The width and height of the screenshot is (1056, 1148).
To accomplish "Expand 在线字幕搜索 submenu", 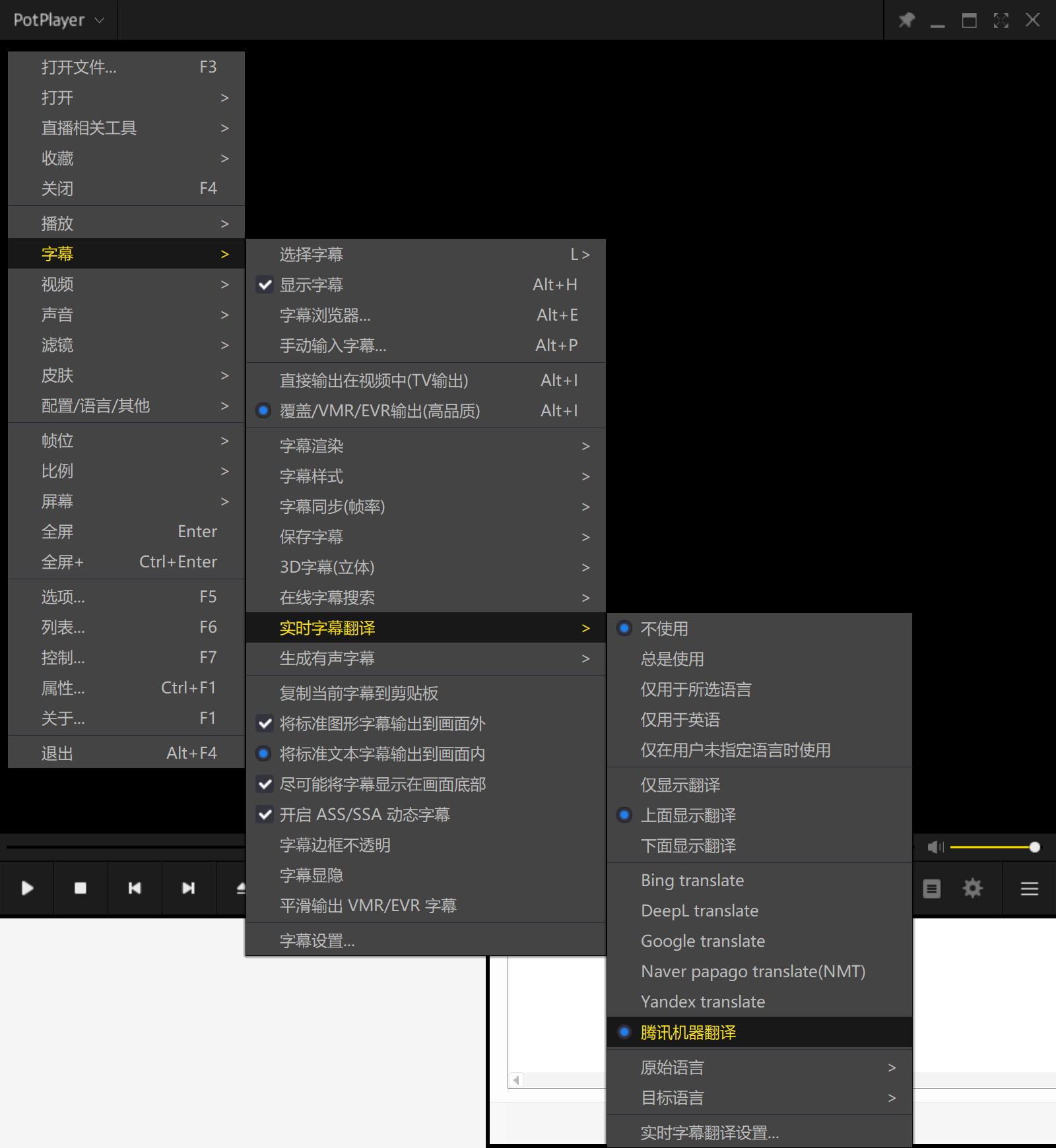I will (426, 598).
